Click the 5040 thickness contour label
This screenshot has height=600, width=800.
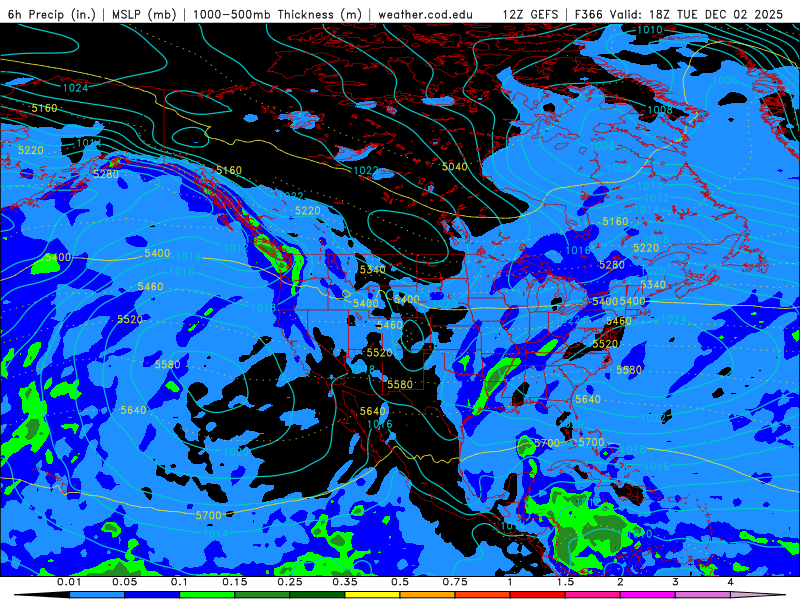(455, 166)
